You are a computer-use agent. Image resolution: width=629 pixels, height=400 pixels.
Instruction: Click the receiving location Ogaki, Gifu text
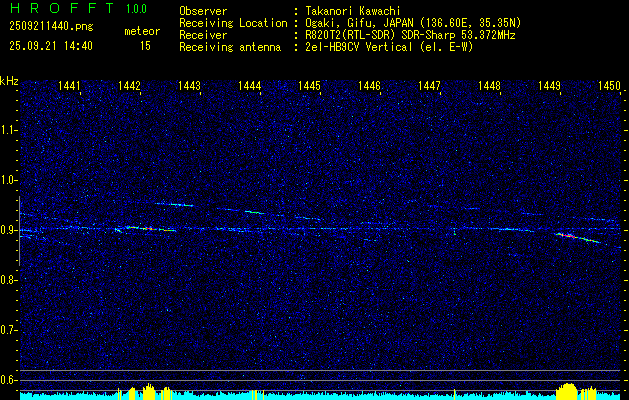coord(343,22)
